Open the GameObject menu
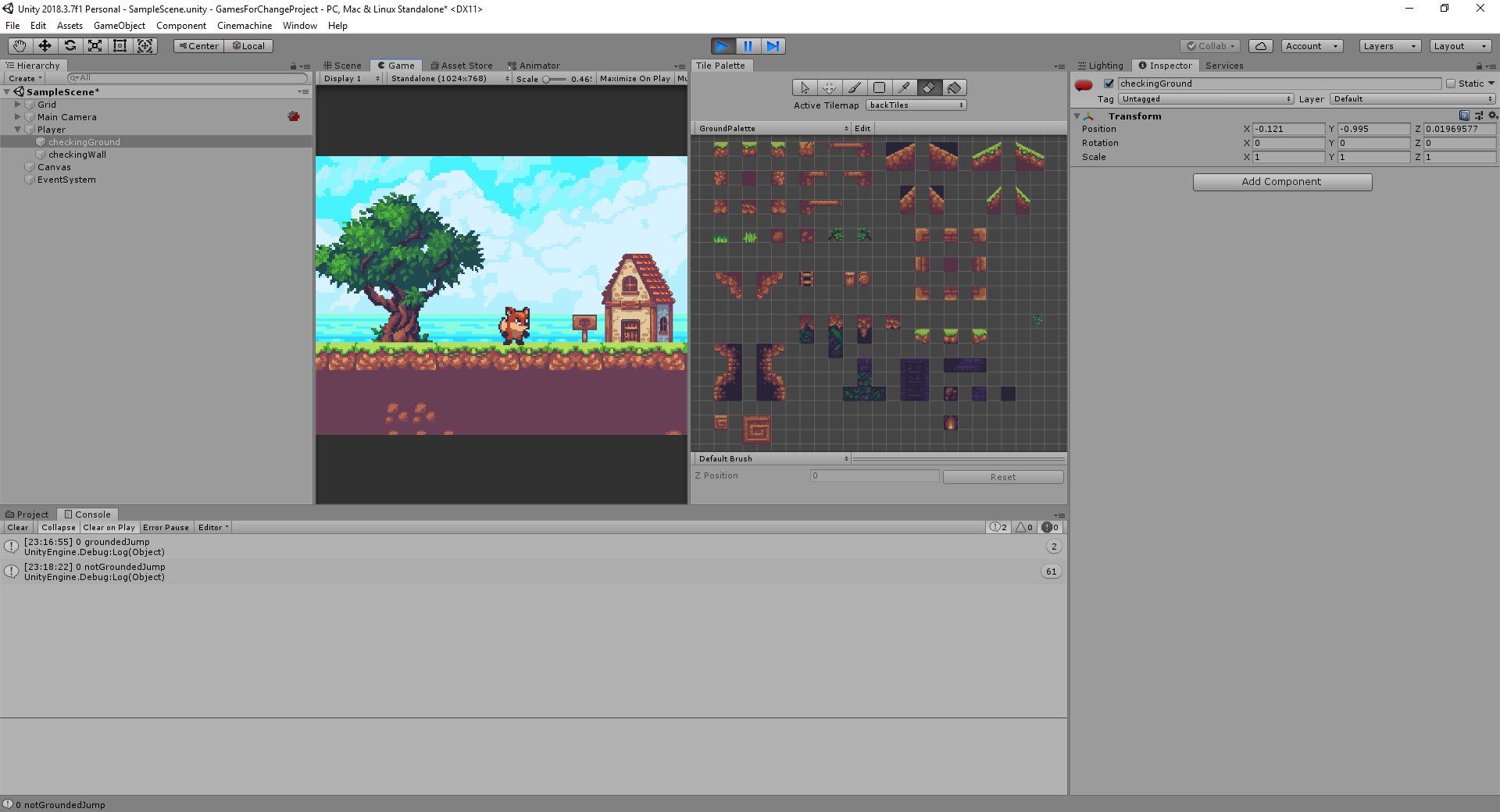The image size is (1500, 812). pos(120,26)
